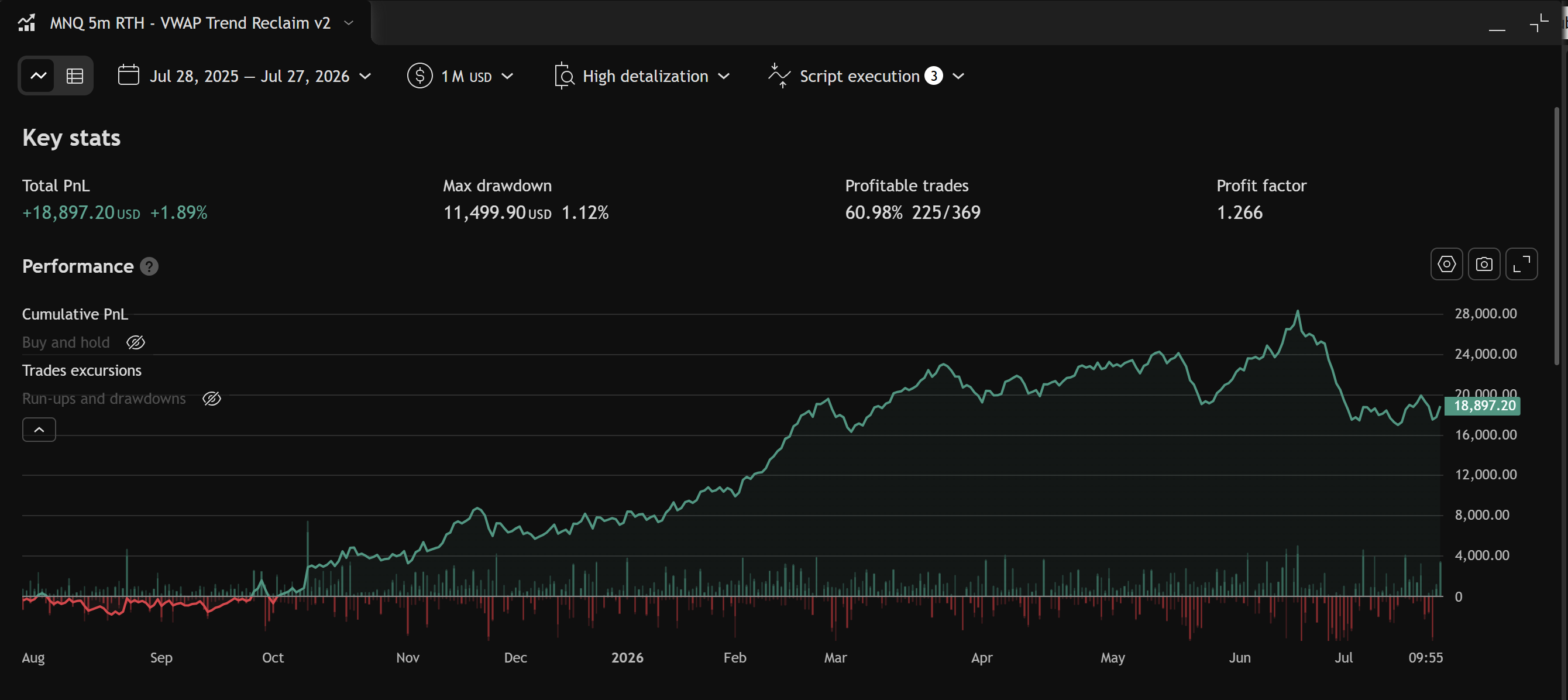Click the High detalization magnifier icon
The height and width of the screenshot is (700, 1568).
[x=564, y=76]
